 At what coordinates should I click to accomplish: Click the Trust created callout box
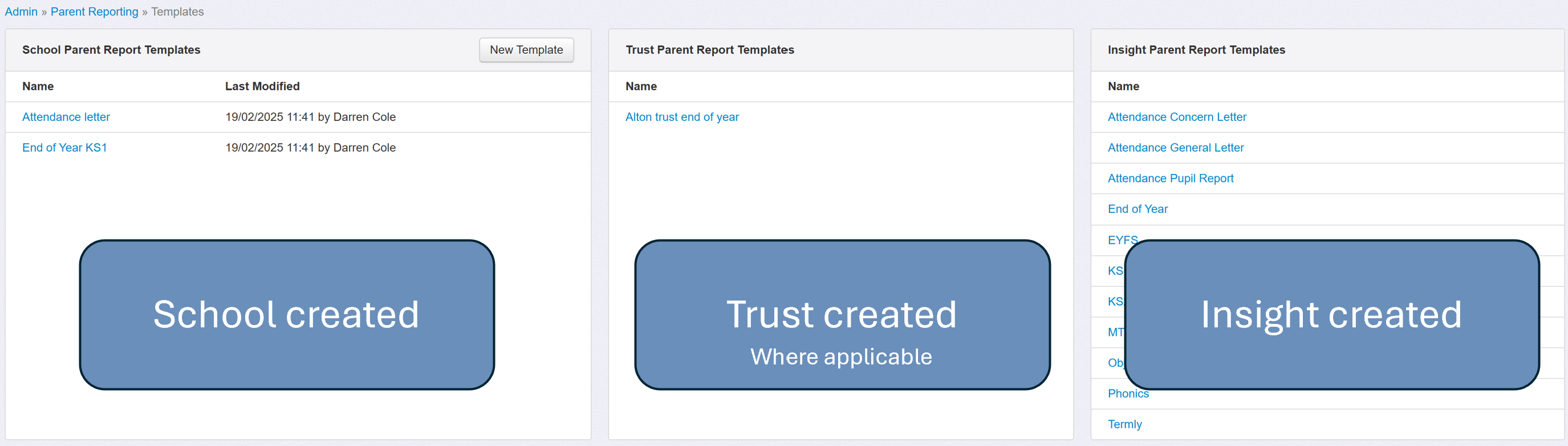(842, 315)
